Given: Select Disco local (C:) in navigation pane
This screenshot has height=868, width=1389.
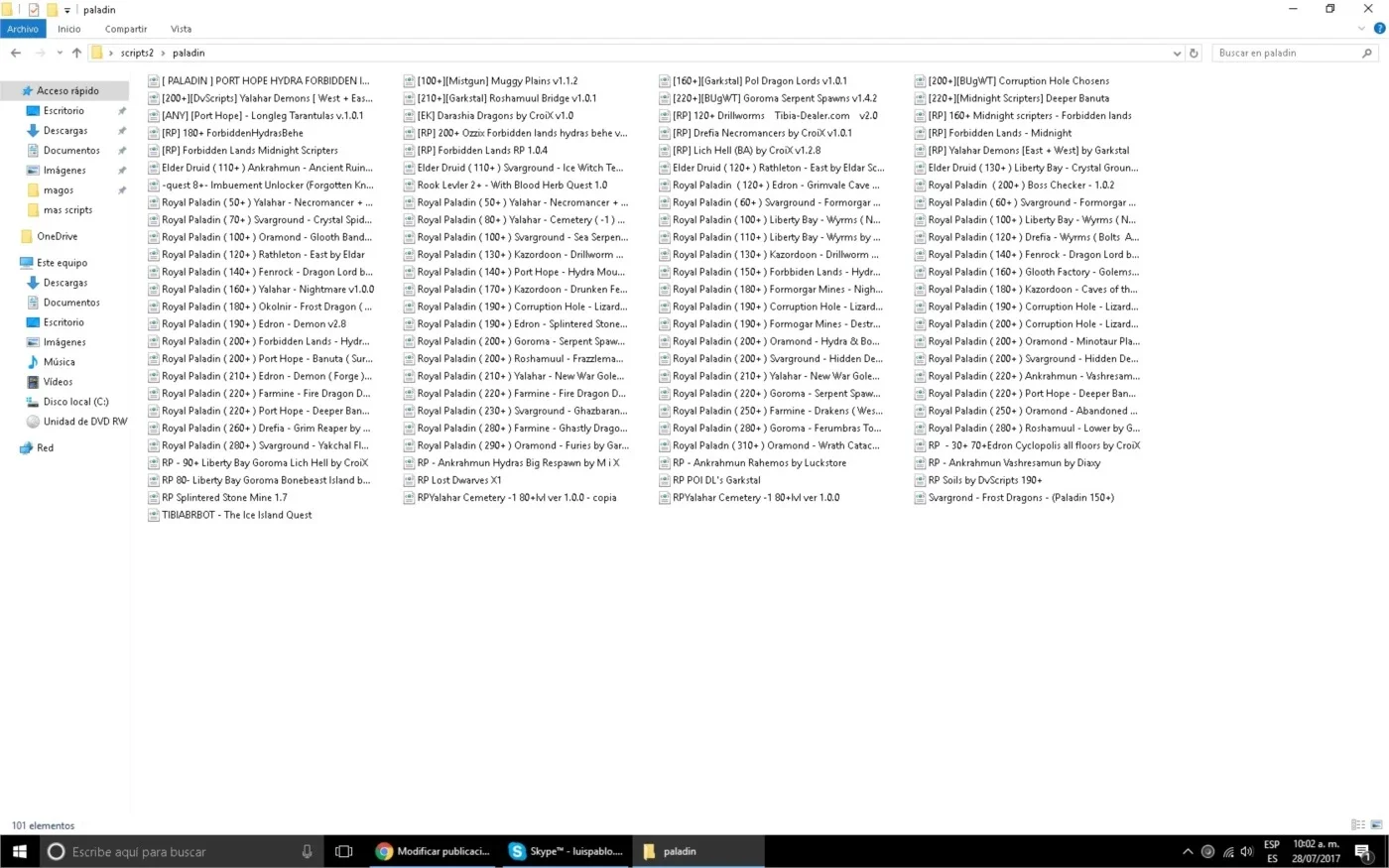Looking at the screenshot, I should pyautogui.click(x=75, y=402).
